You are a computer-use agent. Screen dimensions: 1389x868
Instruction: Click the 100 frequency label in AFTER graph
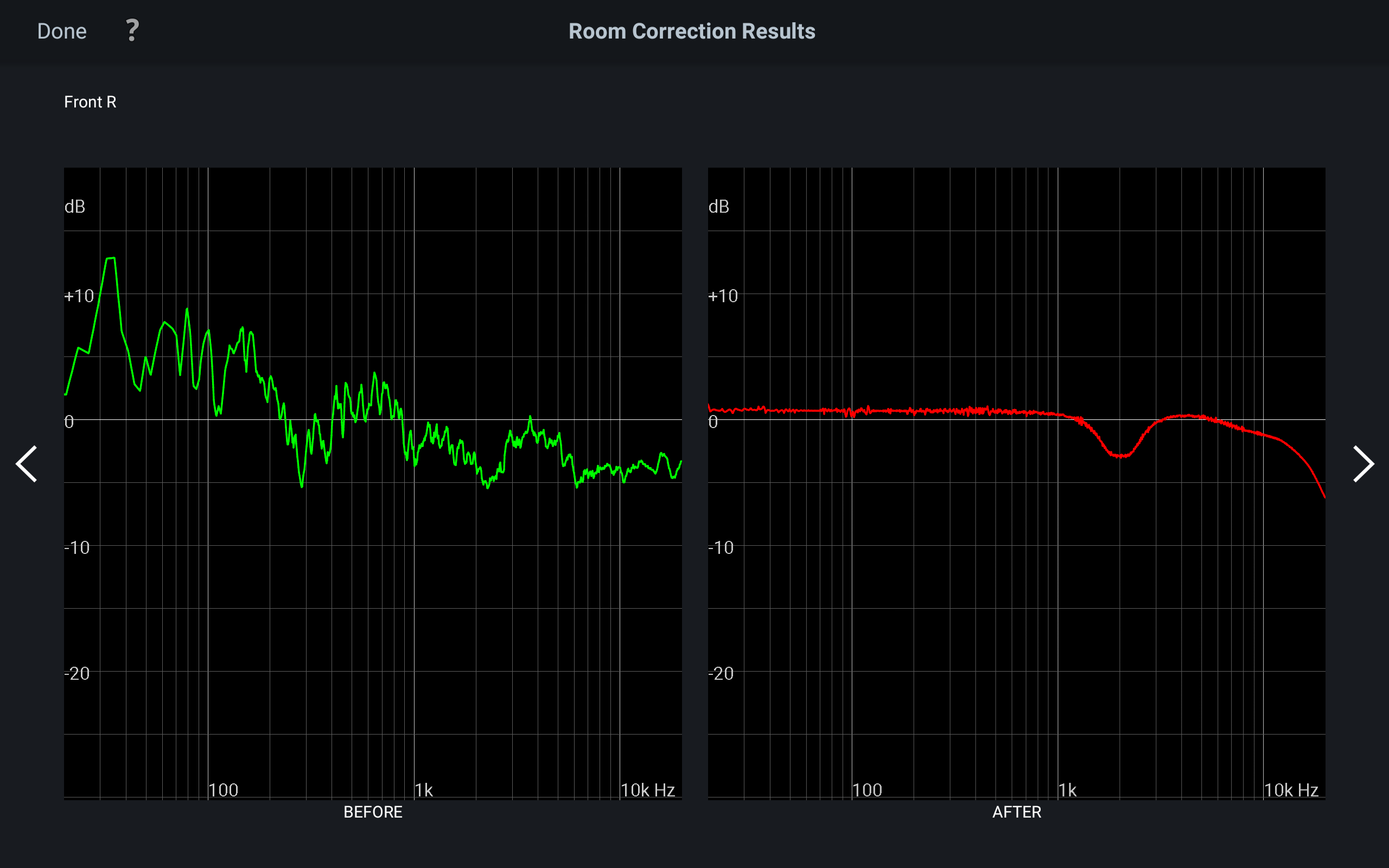pos(866,790)
